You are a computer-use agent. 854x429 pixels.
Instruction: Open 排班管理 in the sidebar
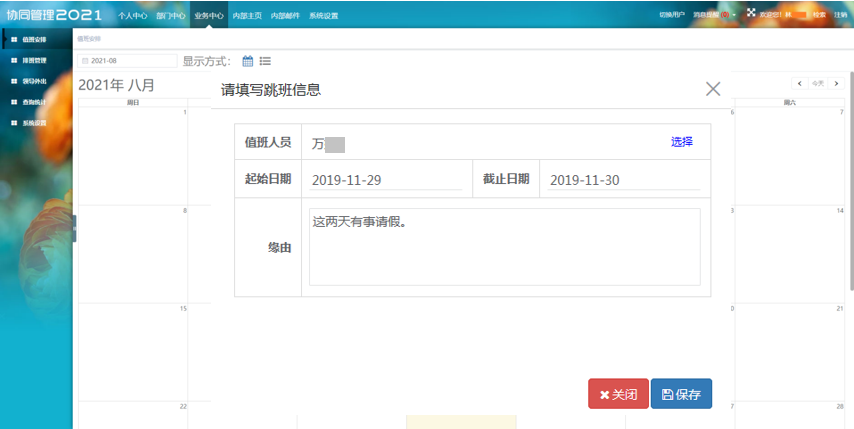[34, 60]
